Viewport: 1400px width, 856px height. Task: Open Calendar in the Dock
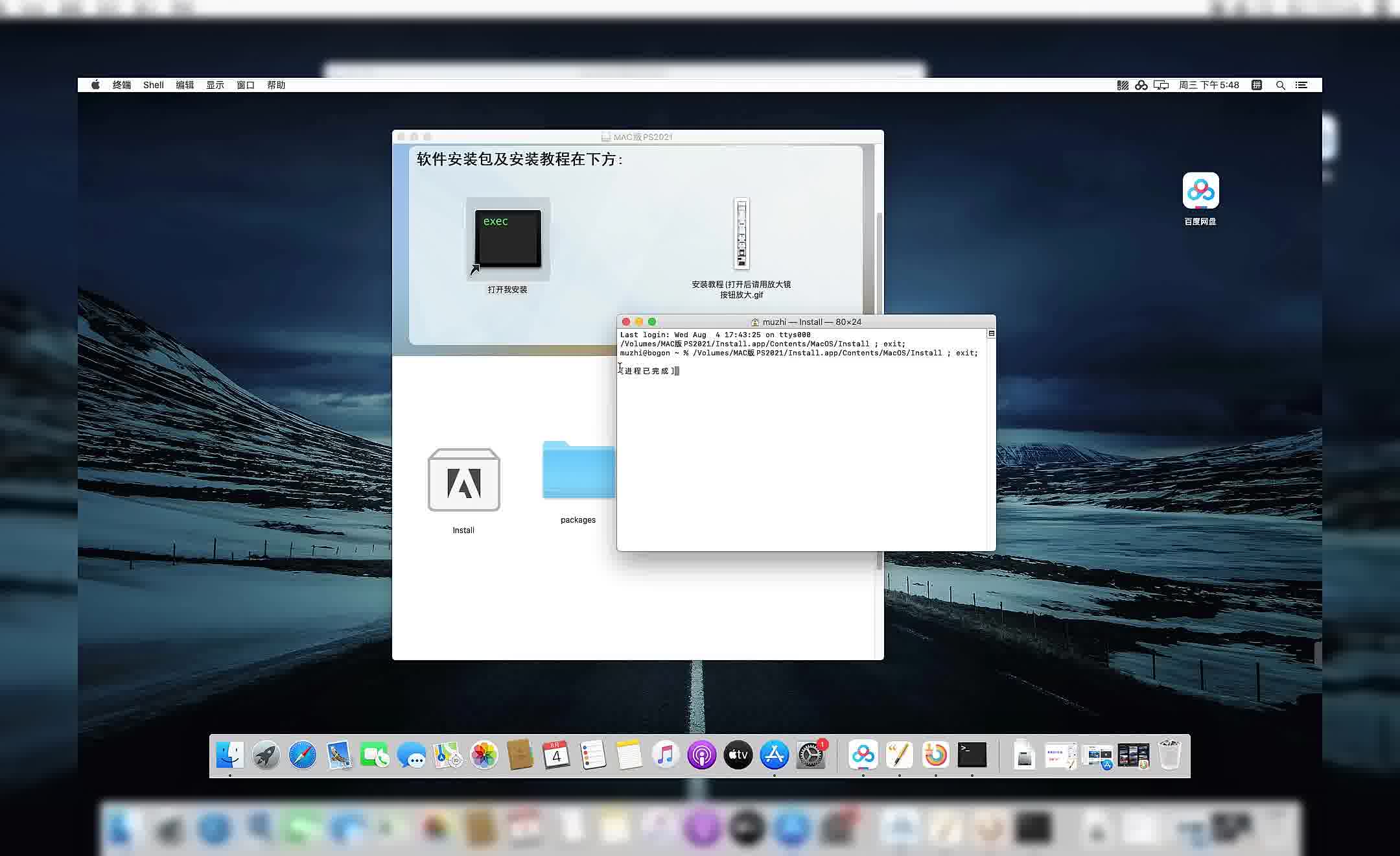(556, 755)
